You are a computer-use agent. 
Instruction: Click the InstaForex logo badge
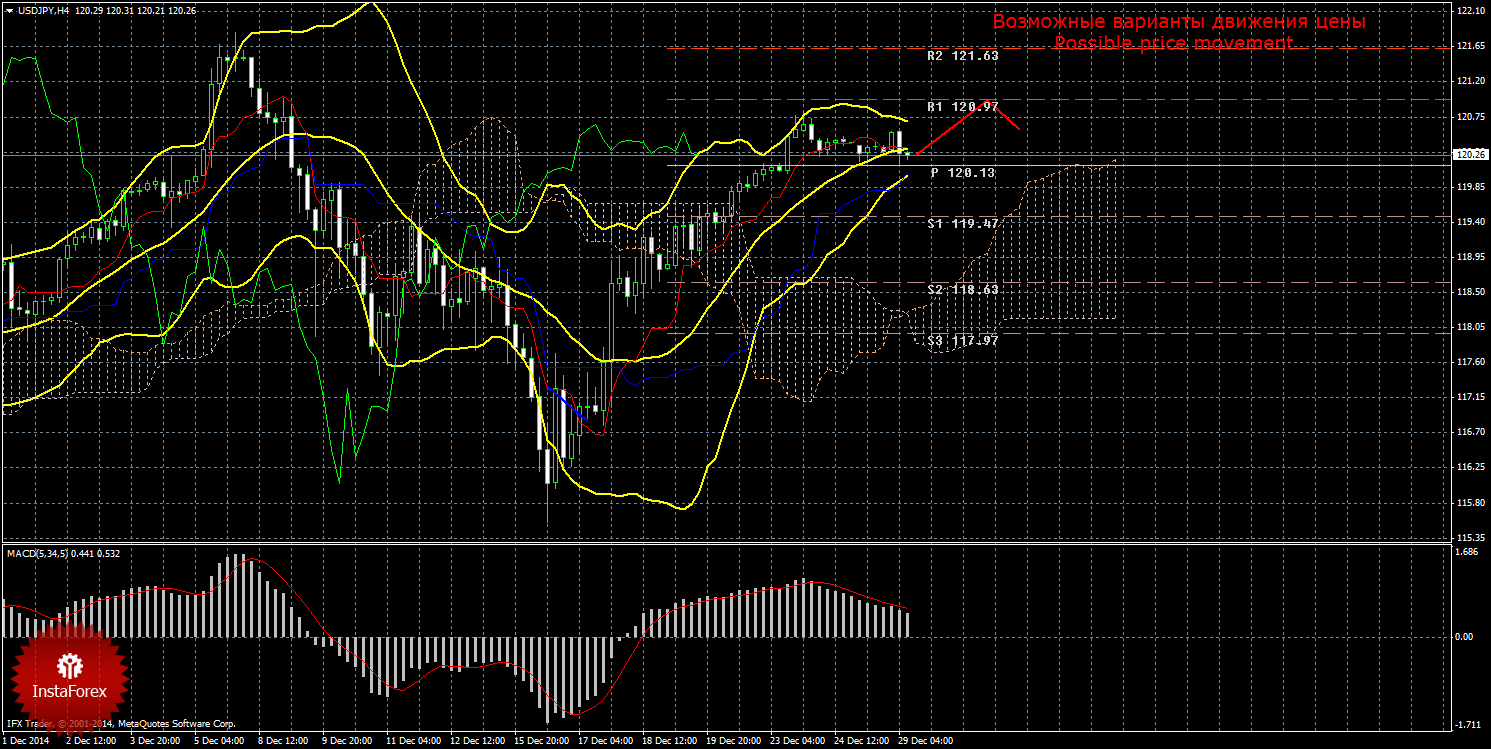[x=70, y=675]
